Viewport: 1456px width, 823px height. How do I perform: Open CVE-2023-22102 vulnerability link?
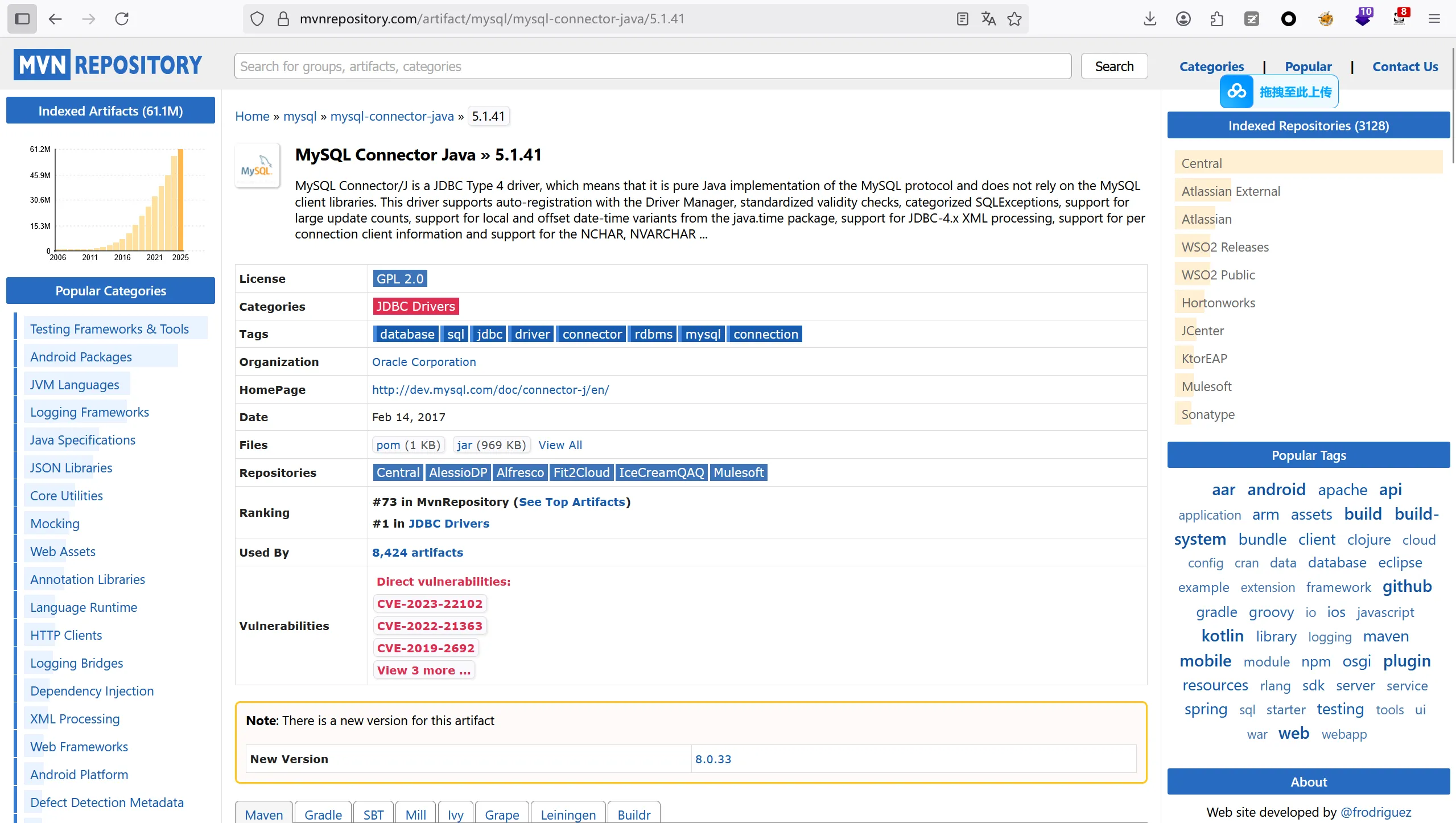pos(430,603)
